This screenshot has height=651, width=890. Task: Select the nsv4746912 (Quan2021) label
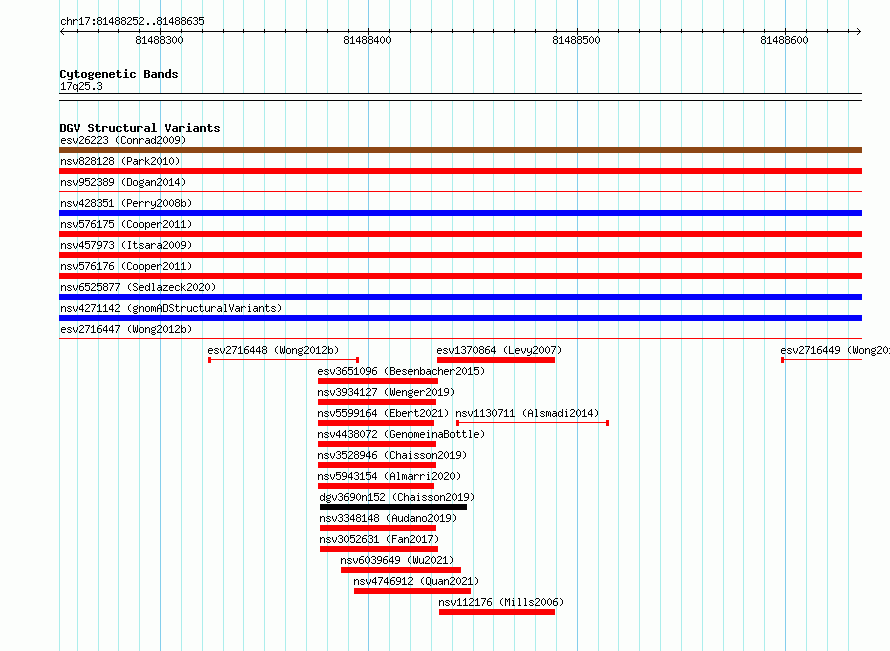(416, 581)
